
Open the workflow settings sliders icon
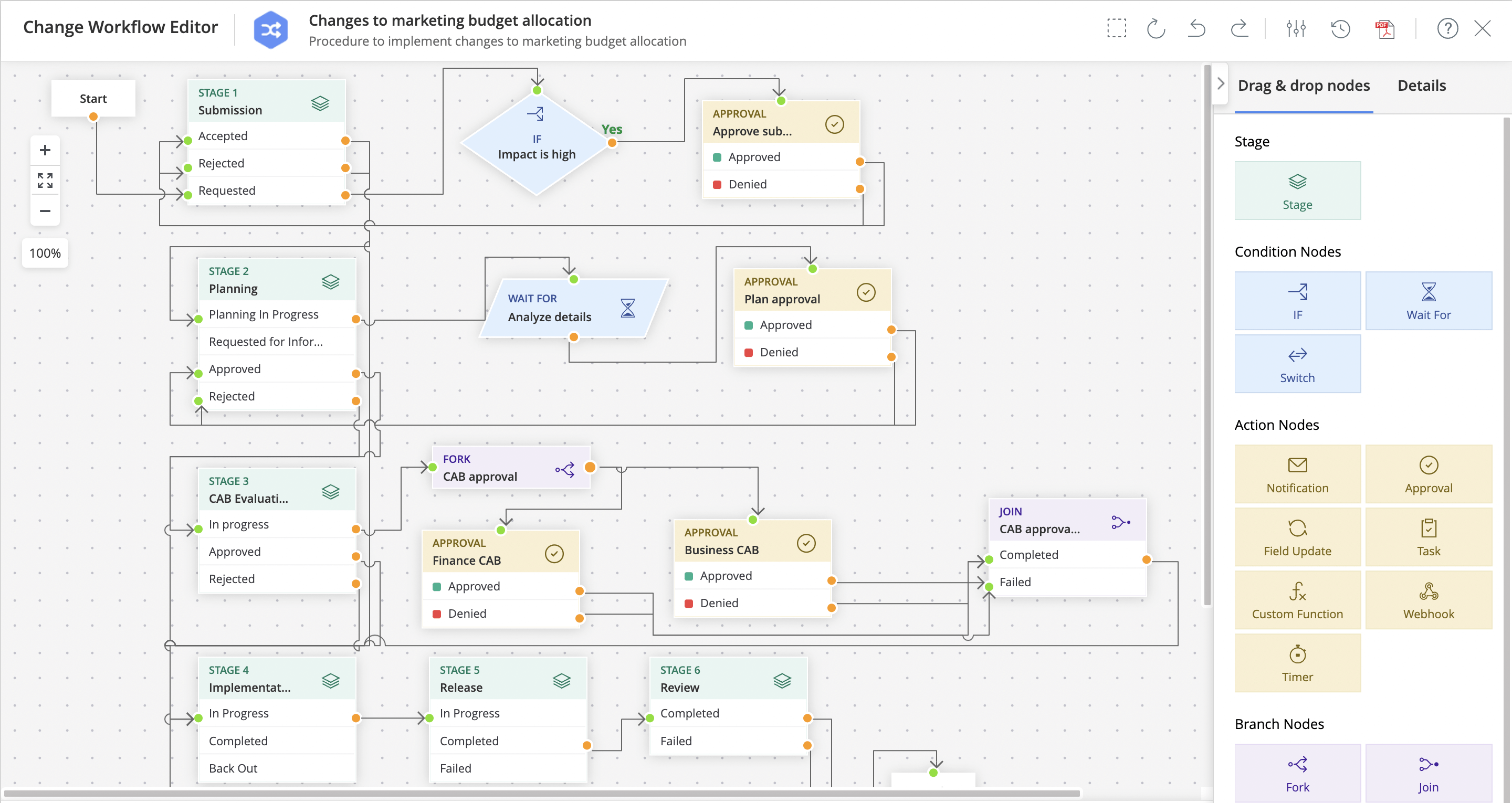point(1295,28)
